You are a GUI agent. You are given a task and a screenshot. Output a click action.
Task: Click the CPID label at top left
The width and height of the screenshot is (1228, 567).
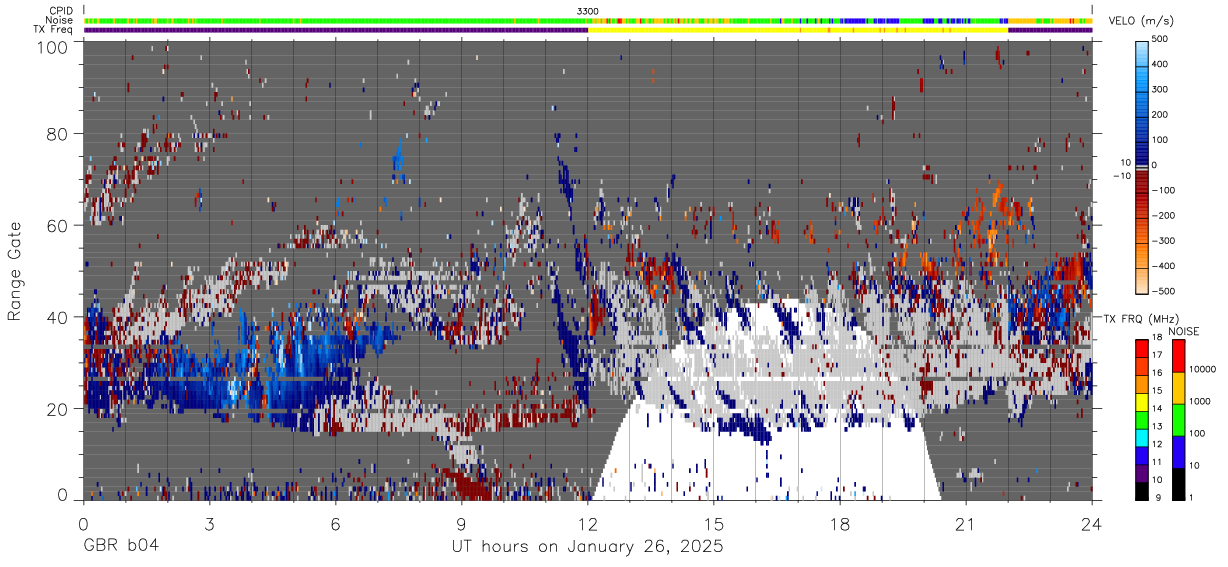pyautogui.click(x=60, y=11)
